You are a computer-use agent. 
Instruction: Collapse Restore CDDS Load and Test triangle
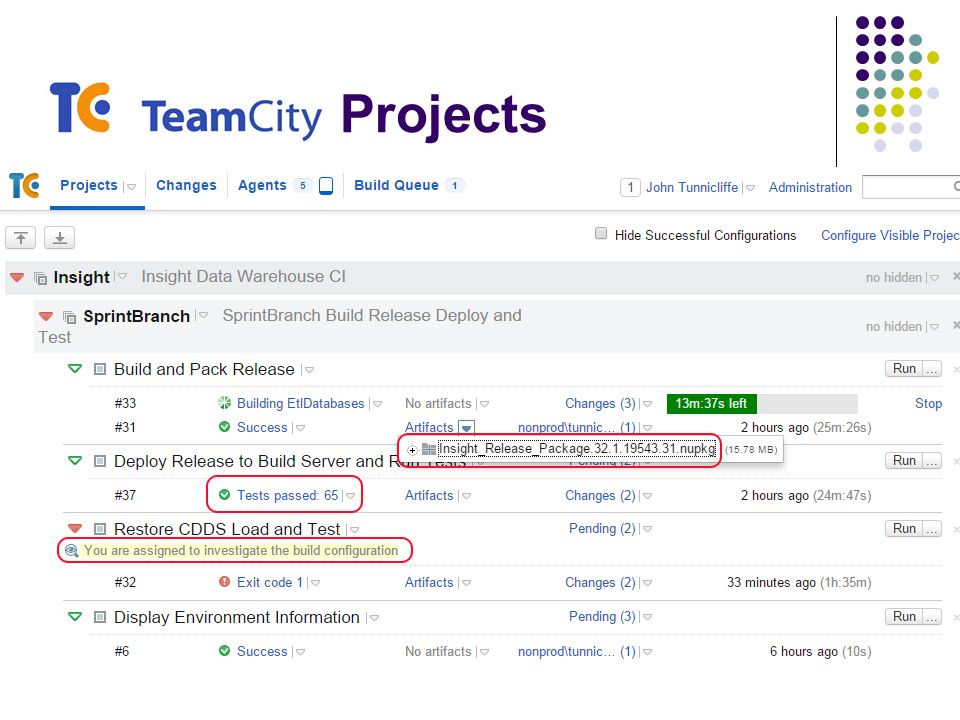tap(75, 528)
